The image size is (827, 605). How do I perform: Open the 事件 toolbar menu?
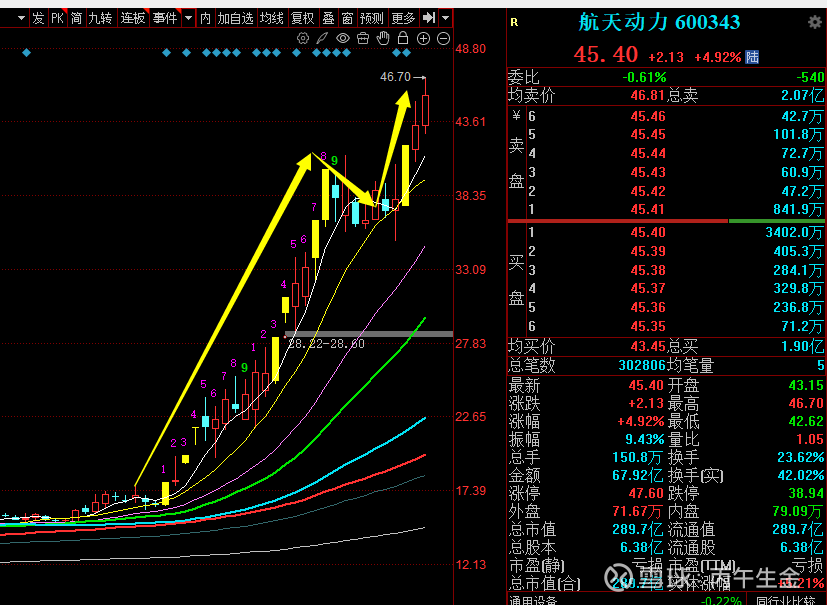[x=165, y=18]
